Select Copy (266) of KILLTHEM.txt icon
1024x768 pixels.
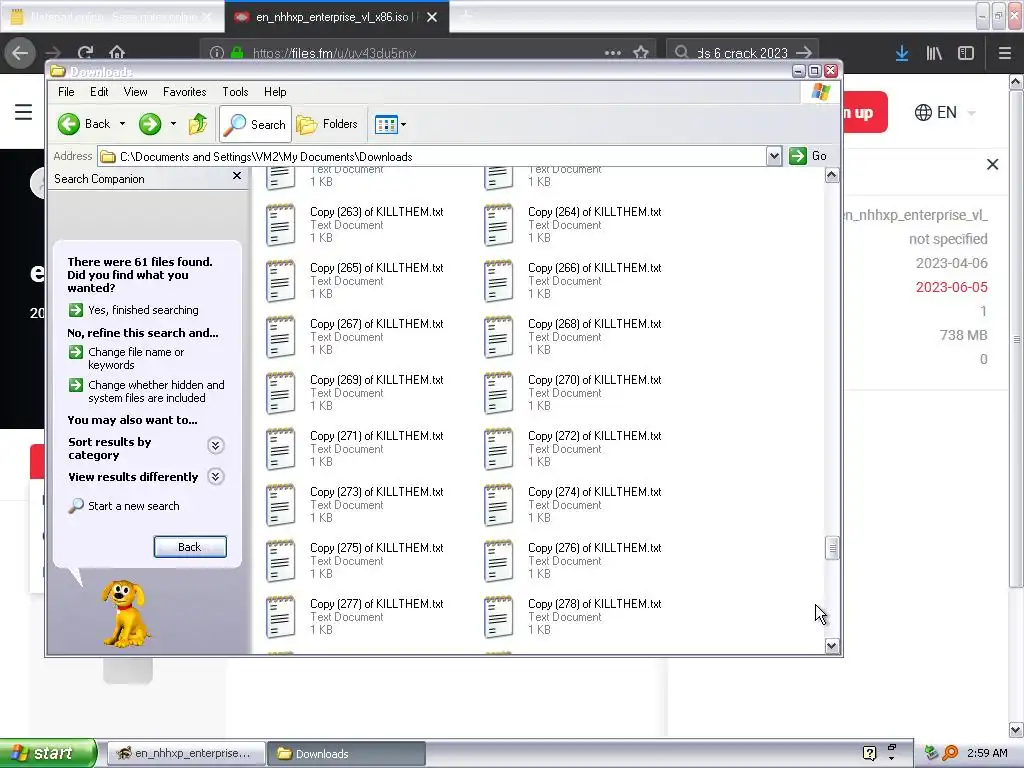(498, 281)
